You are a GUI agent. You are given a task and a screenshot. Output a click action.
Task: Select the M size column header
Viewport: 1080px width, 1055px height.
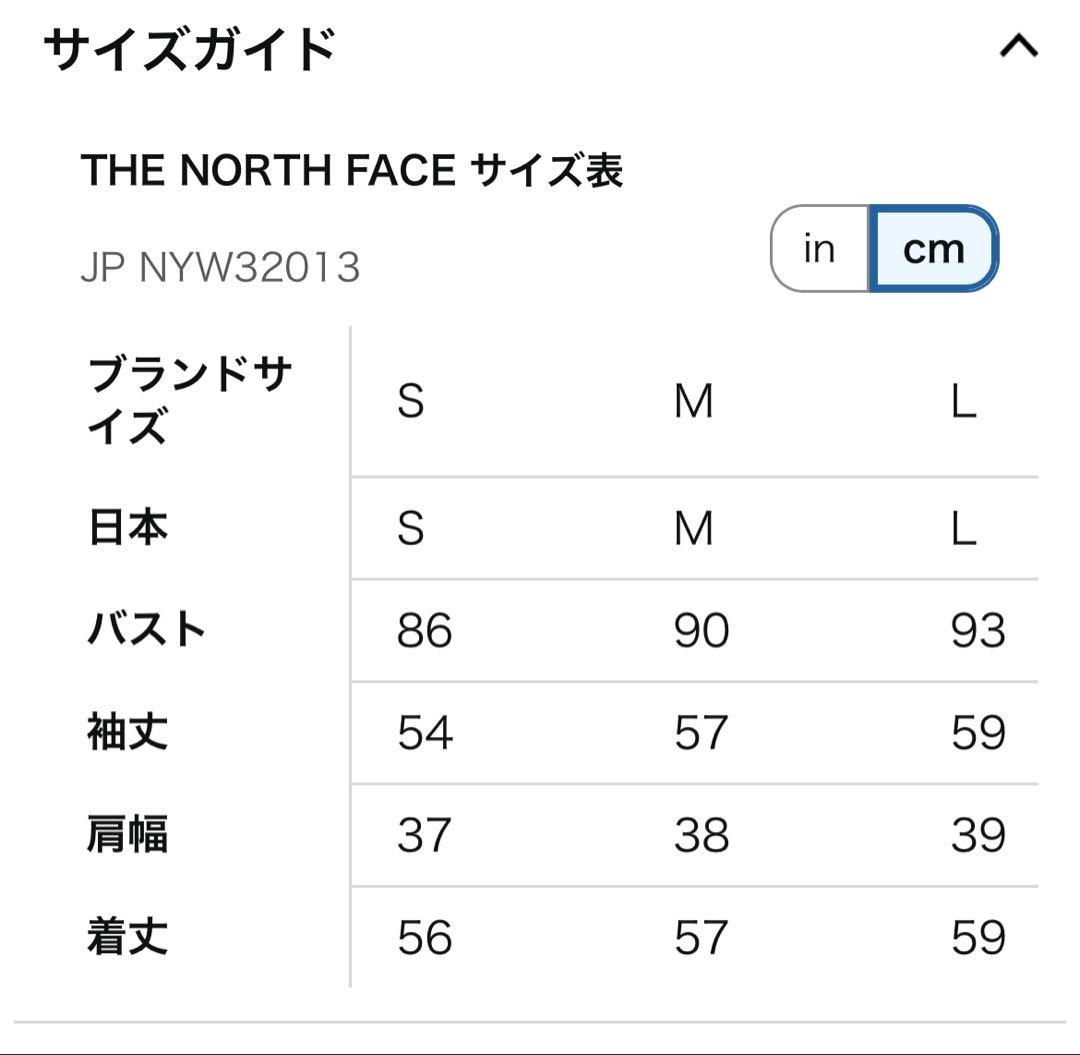tap(693, 402)
